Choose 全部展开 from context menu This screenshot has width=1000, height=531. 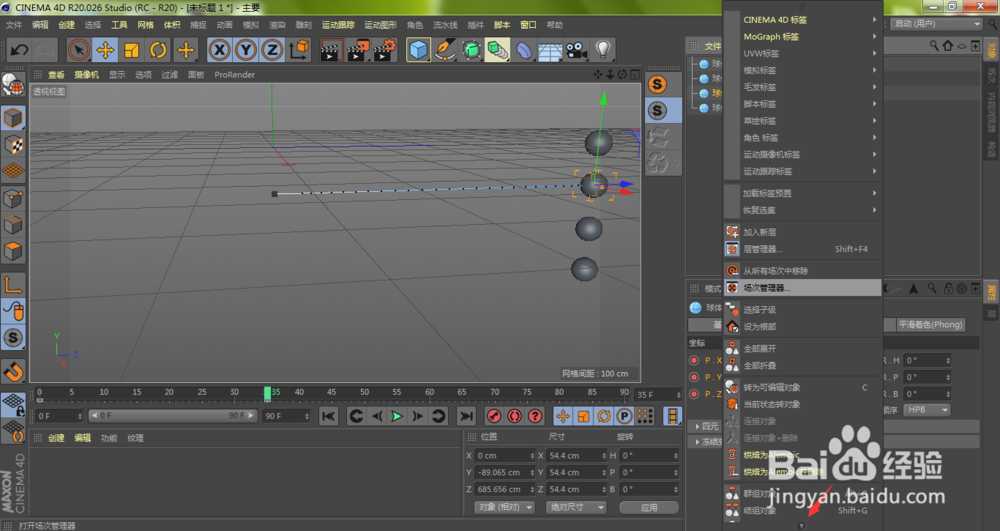coord(802,349)
